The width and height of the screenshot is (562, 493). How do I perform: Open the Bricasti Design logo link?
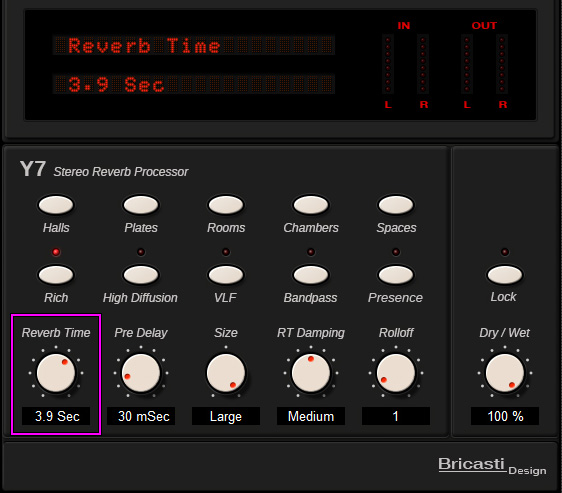pos(492,465)
